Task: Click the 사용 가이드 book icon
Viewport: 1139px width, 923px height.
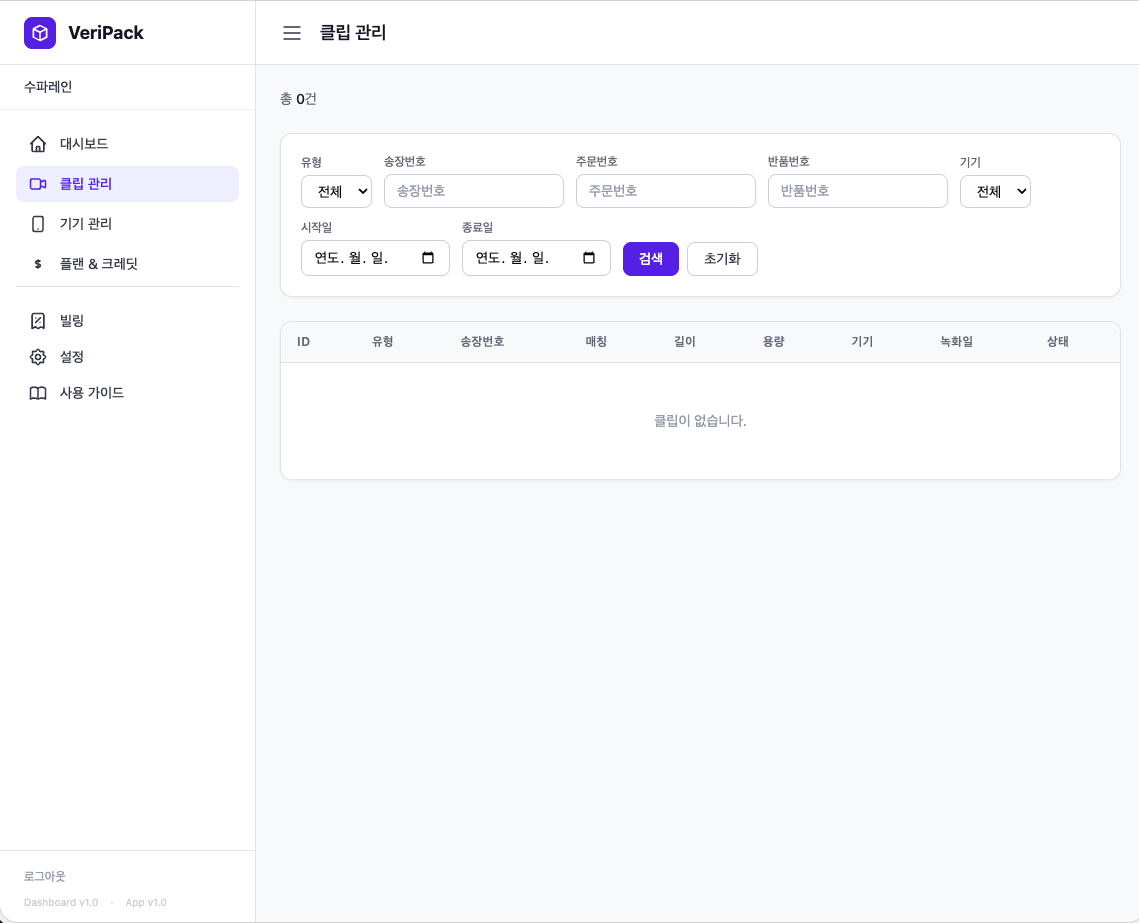Action: (38, 393)
